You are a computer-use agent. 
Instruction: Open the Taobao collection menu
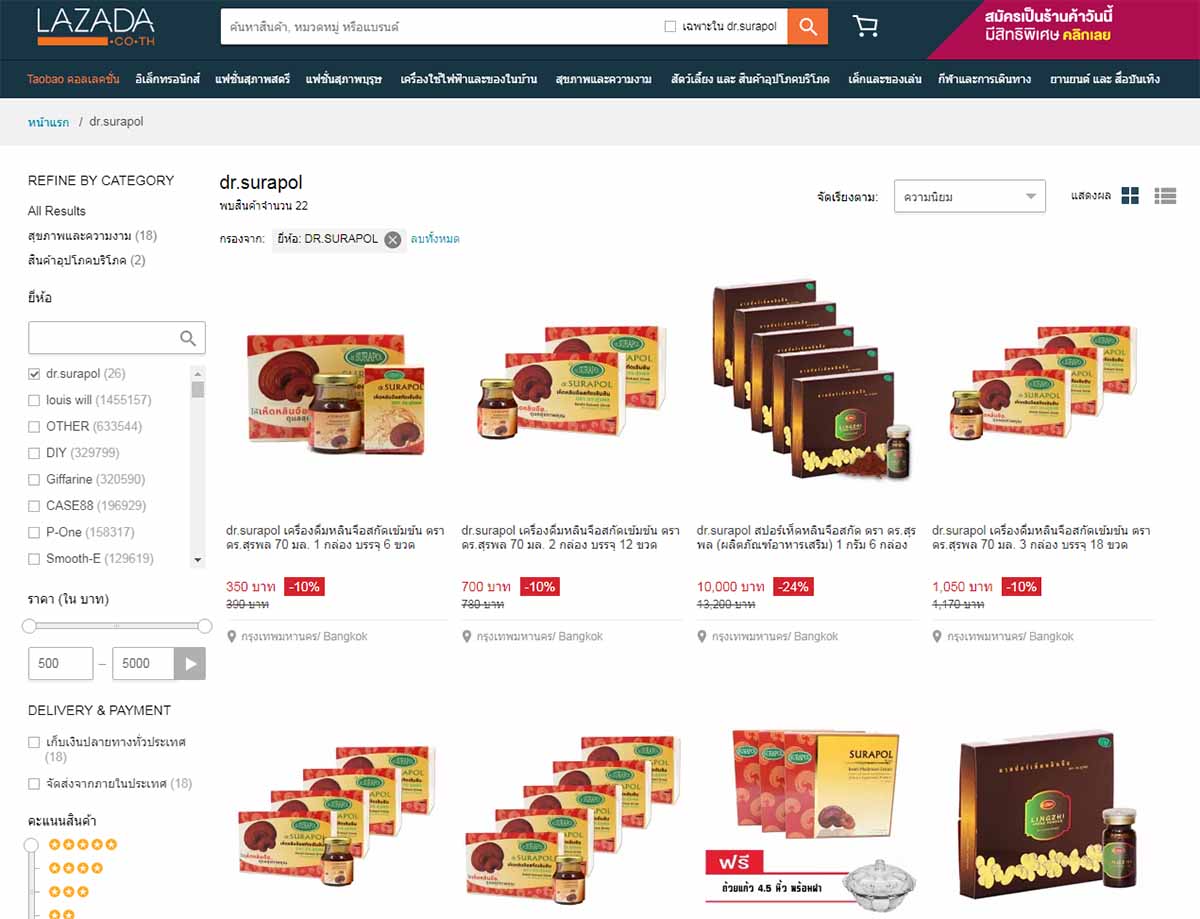coord(73,79)
